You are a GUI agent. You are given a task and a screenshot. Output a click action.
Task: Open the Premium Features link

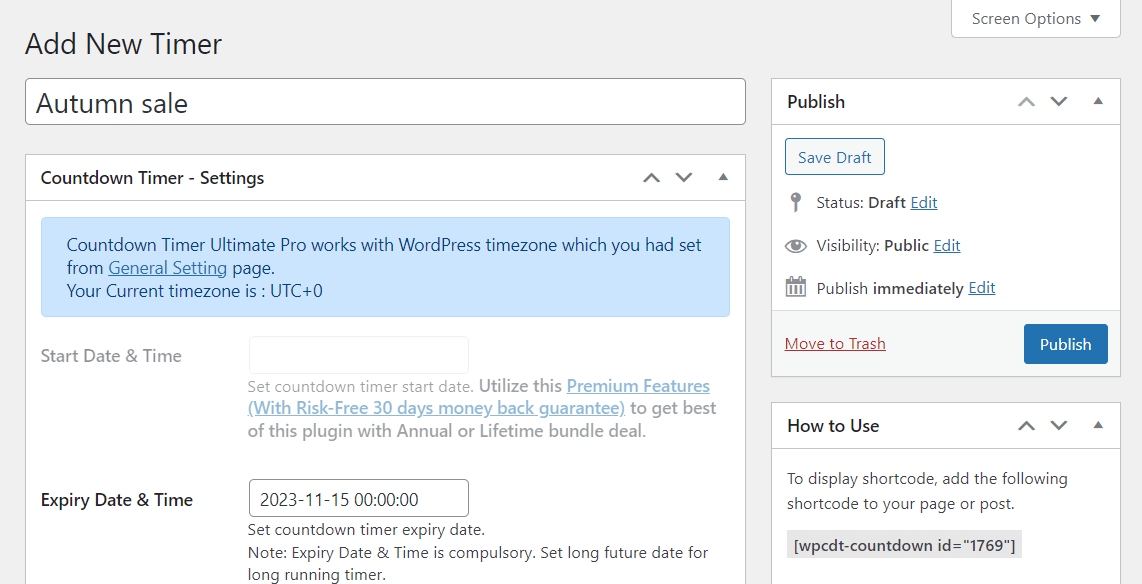(x=638, y=385)
